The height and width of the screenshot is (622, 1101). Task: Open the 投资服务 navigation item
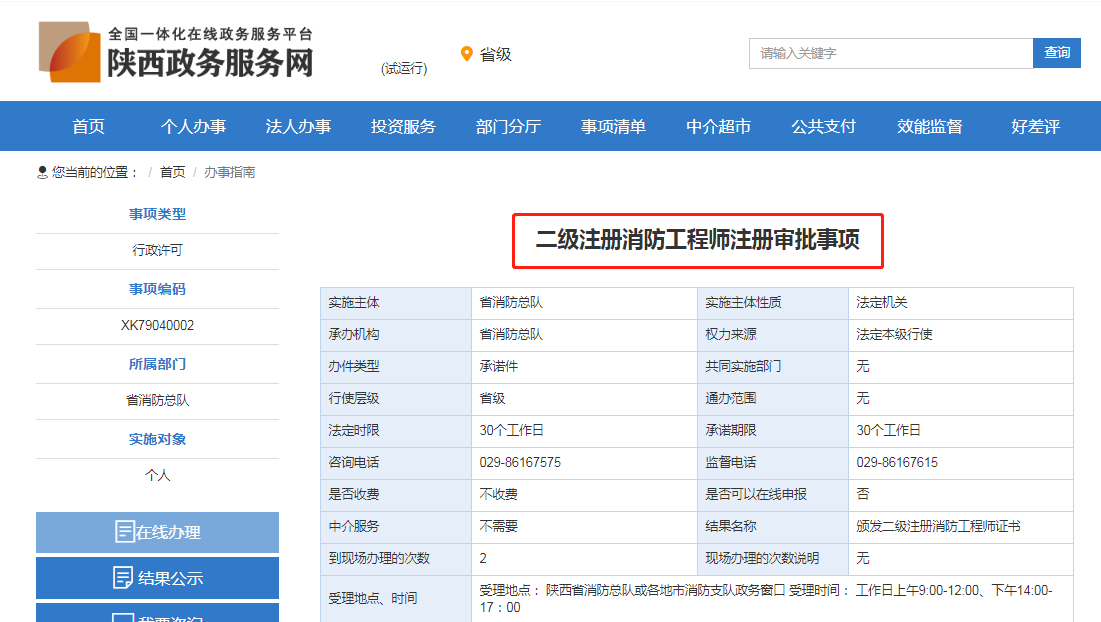403,126
